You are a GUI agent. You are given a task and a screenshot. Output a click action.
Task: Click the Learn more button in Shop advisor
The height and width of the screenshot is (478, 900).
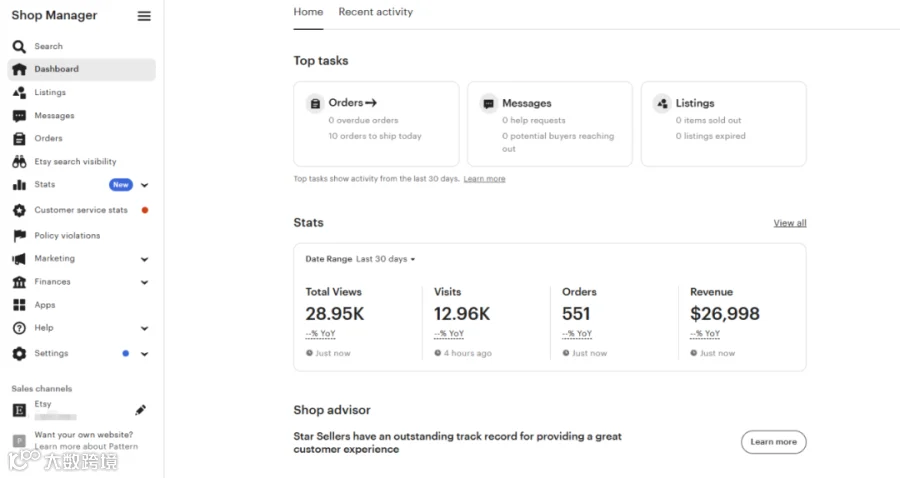[x=773, y=442]
